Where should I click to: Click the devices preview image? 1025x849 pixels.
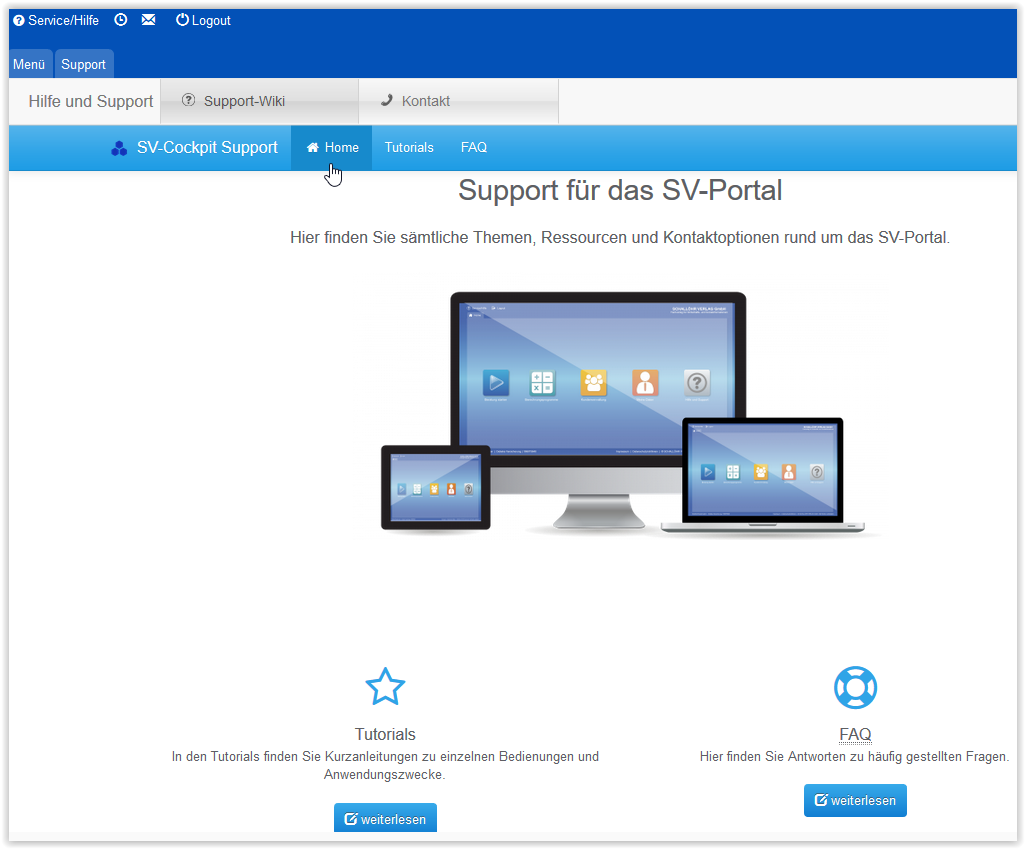[620, 415]
